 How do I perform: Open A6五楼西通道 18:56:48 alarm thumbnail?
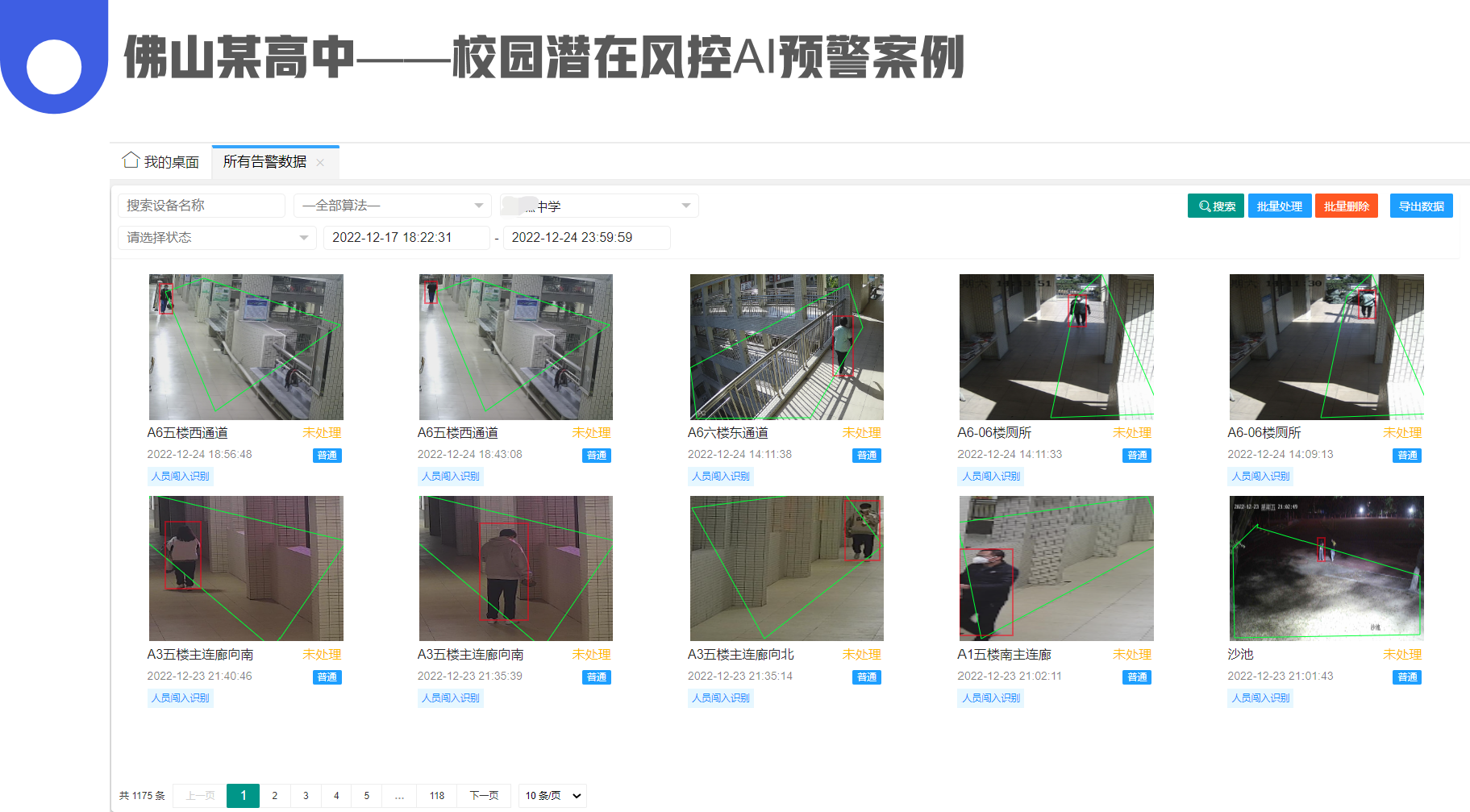coord(246,347)
